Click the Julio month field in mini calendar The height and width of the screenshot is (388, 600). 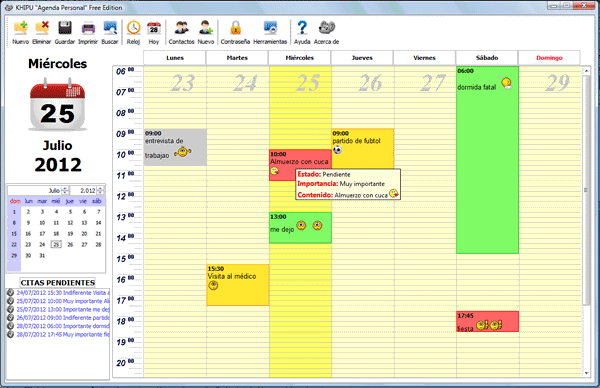click(x=35, y=190)
